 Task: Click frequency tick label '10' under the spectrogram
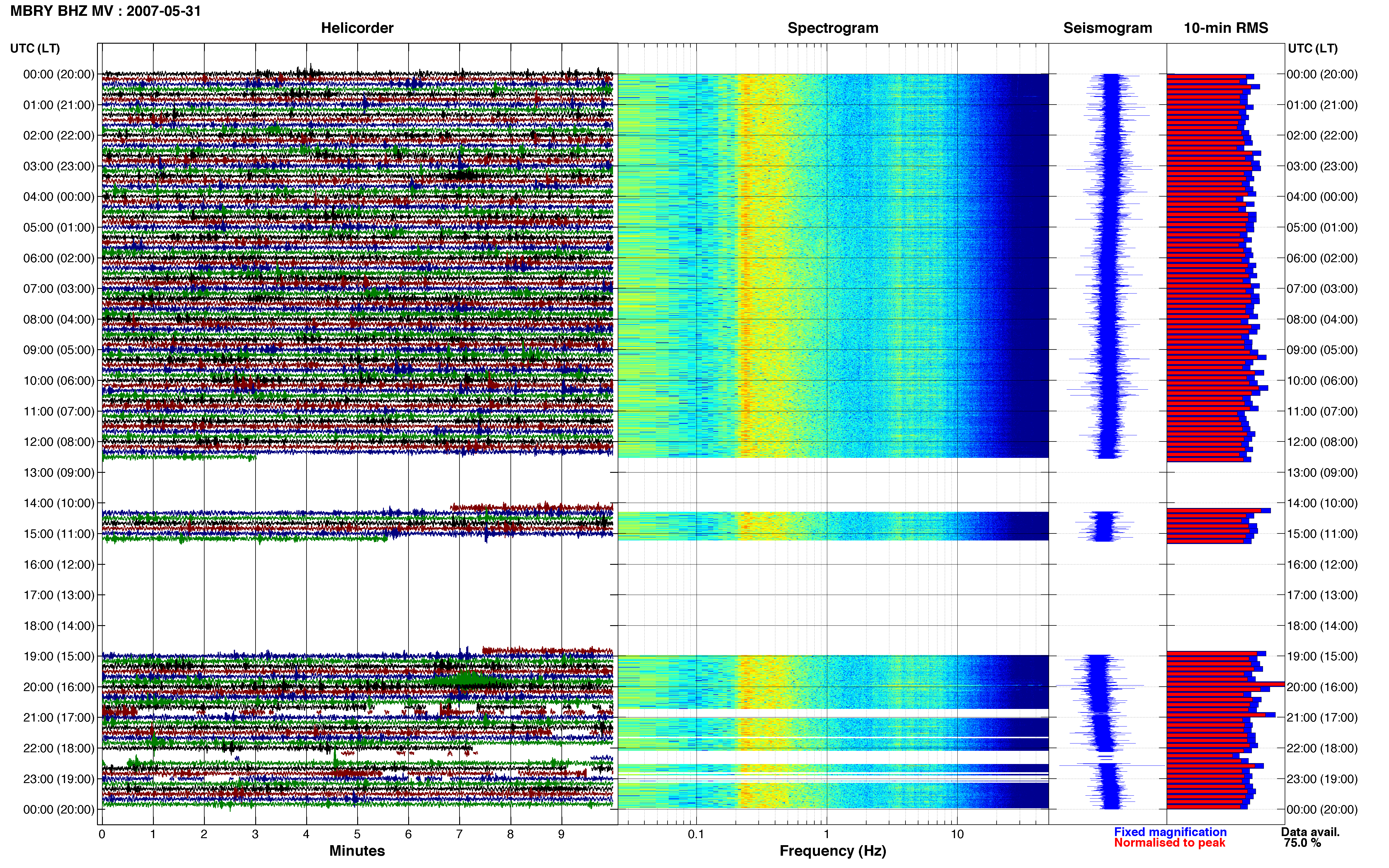coord(957,835)
